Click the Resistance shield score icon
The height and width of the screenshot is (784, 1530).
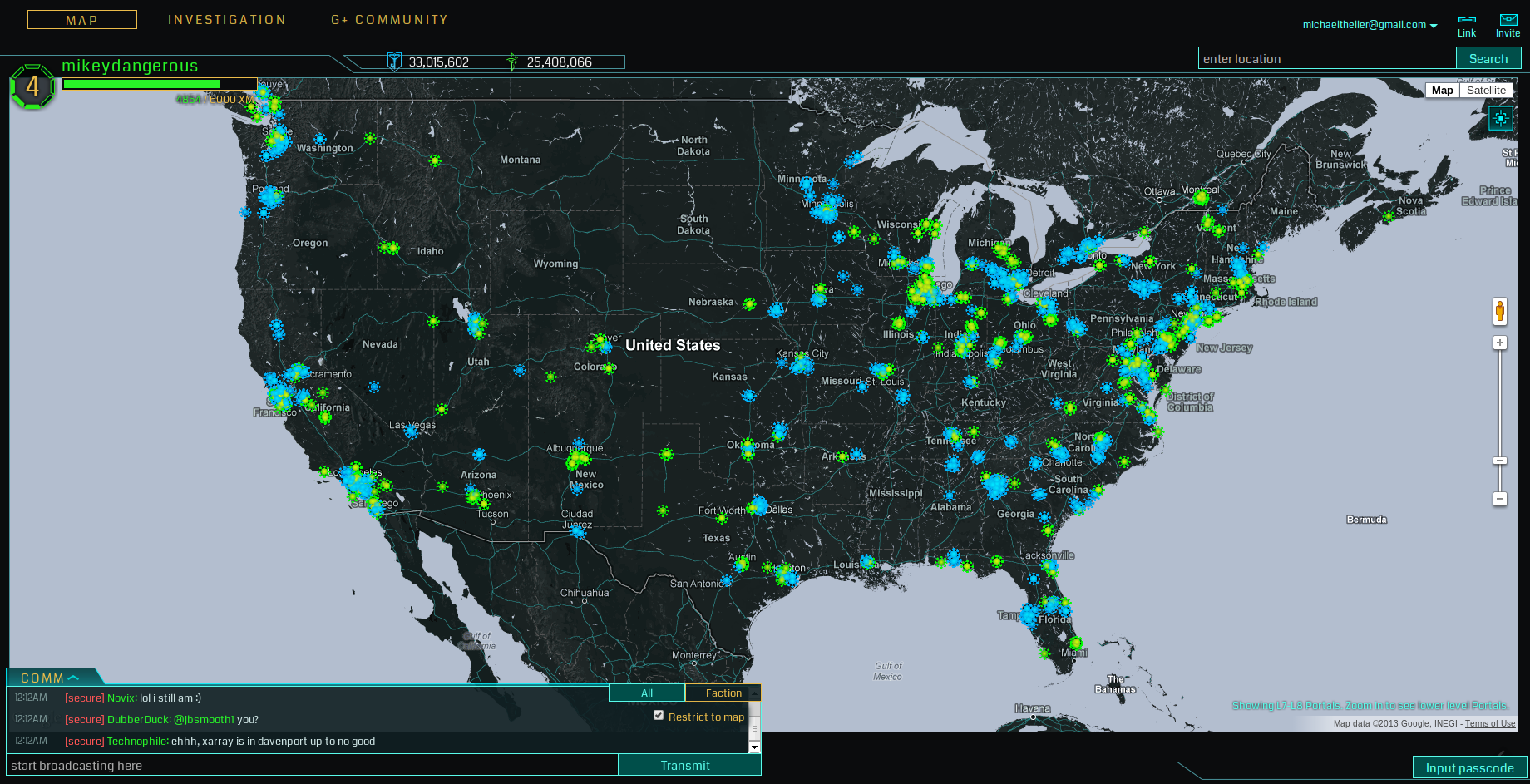(x=395, y=62)
